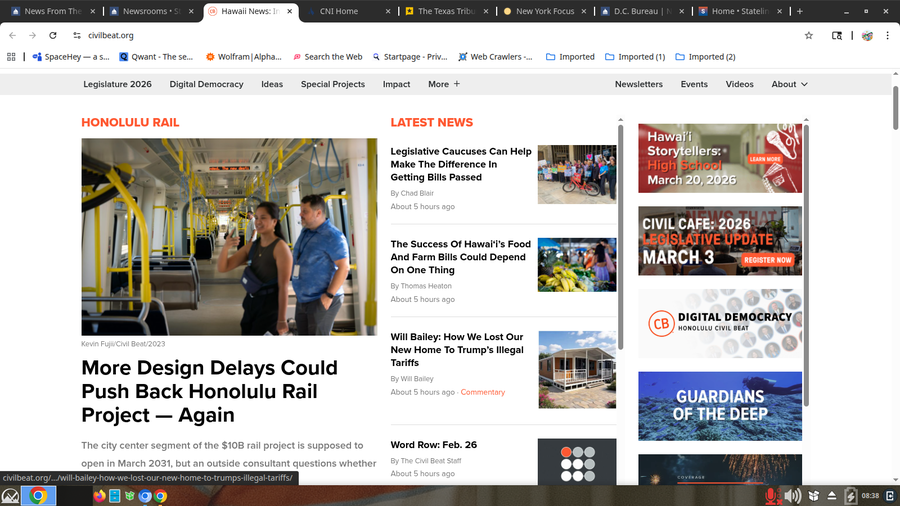Bookmark this page with the star icon
Screen dimensions: 900x506
click(x=808, y=35)
